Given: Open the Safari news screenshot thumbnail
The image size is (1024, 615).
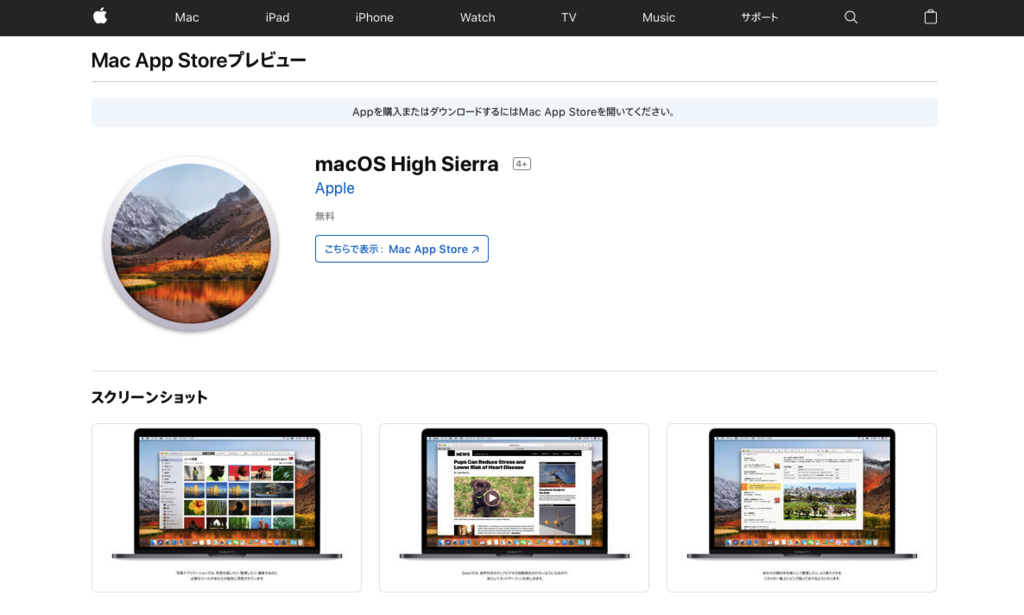Looking at the screenshot, I should 514,508.
